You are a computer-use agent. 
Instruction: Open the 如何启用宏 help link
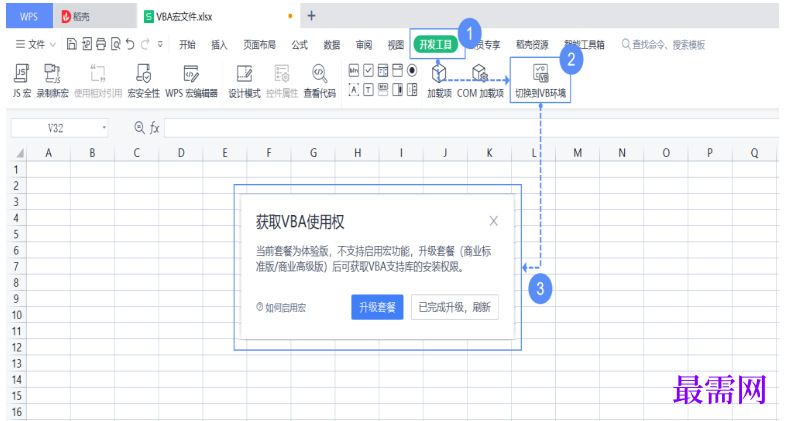pyautogui.click(x=281, y=308)
